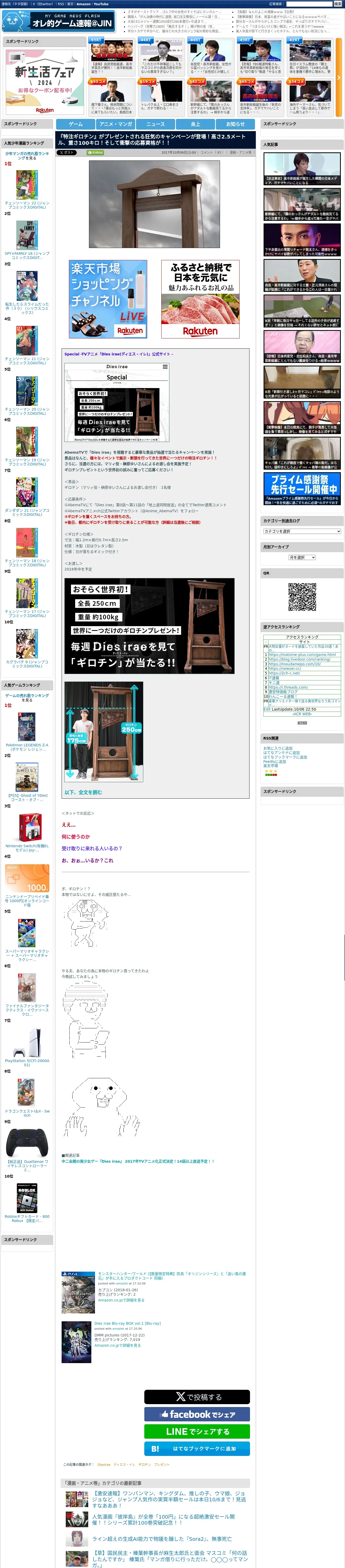Open the Diesirae related tag
Viewport: 345px width, 1568px height.
pos(104,1465)
